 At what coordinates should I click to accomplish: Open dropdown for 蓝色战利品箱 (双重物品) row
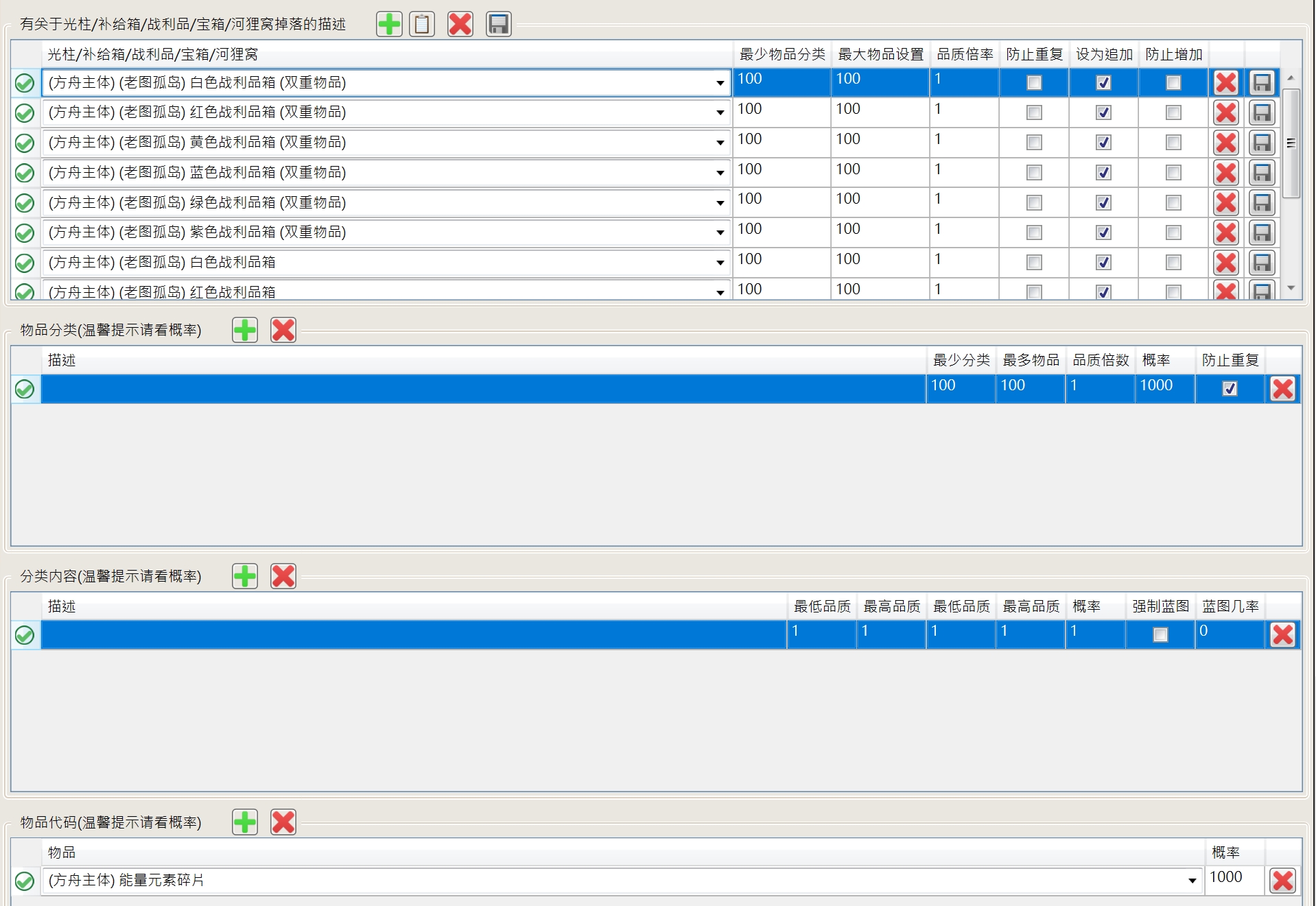(x=720, y=173)
